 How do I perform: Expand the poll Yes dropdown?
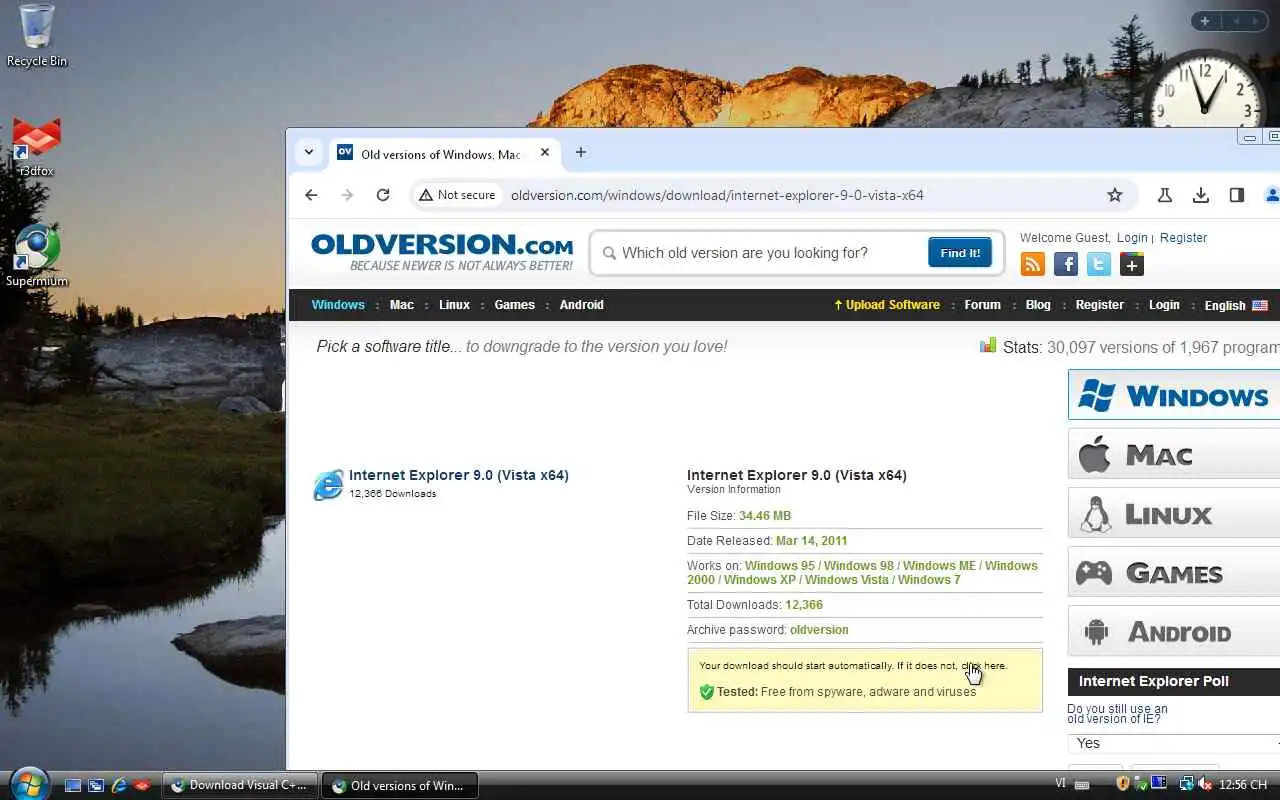pos(1174,743)
